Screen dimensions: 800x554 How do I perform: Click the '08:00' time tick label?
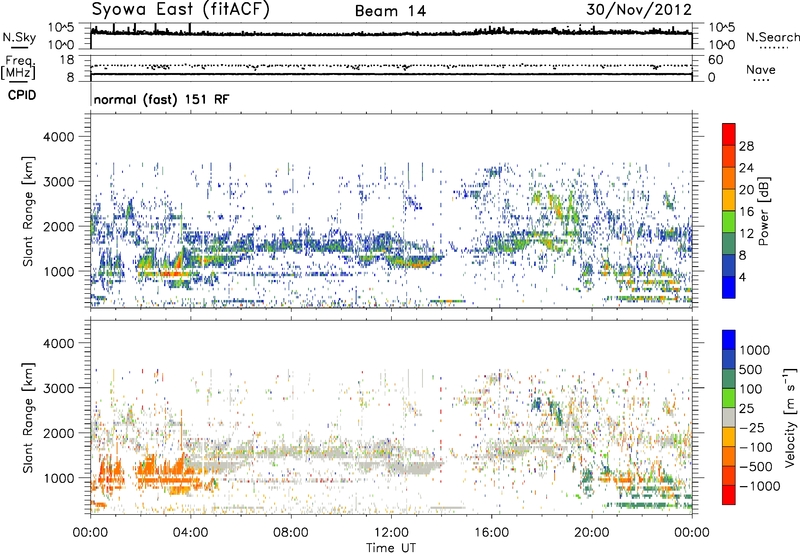291,533
